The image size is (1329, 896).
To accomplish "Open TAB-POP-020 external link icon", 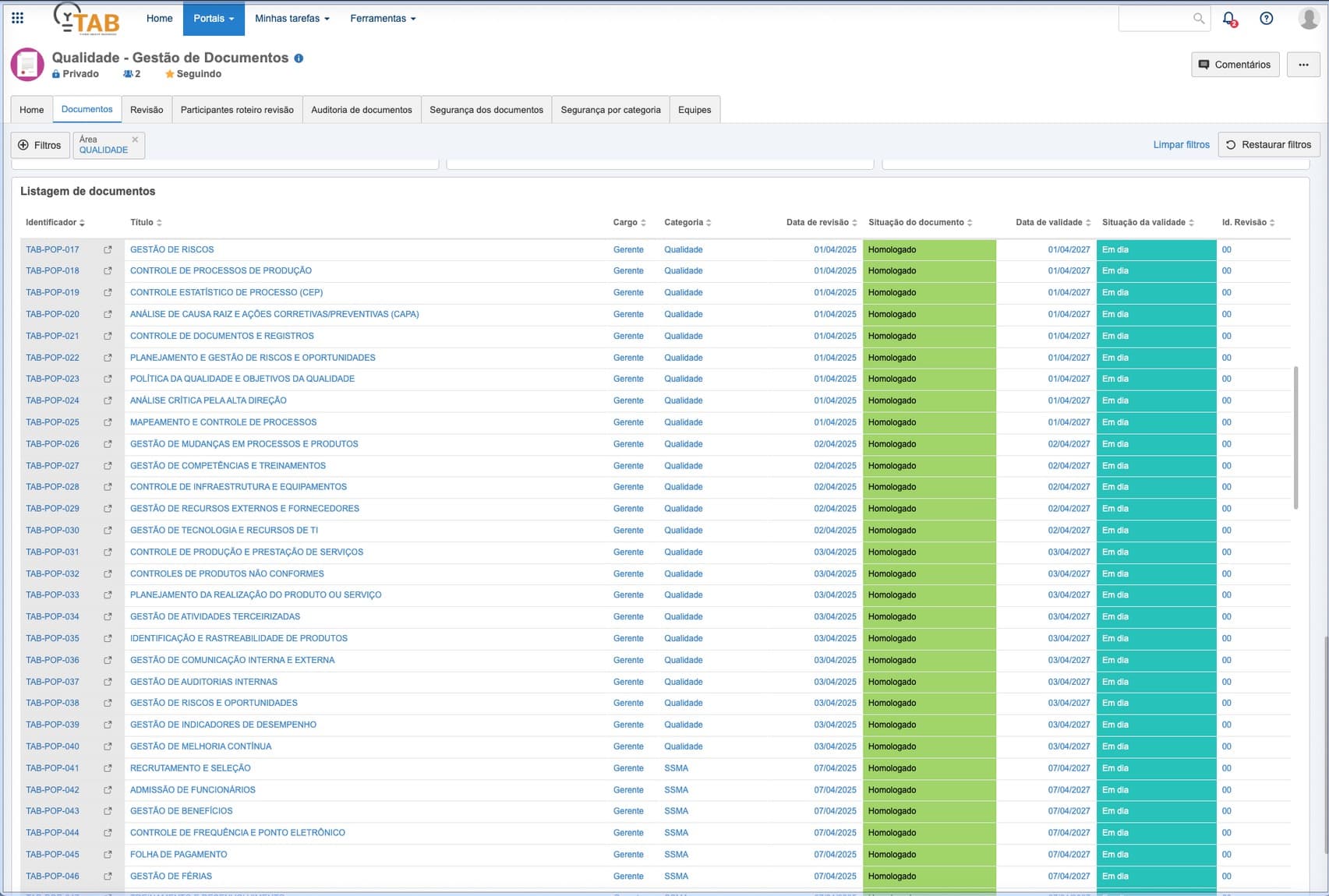I will 108,315.
